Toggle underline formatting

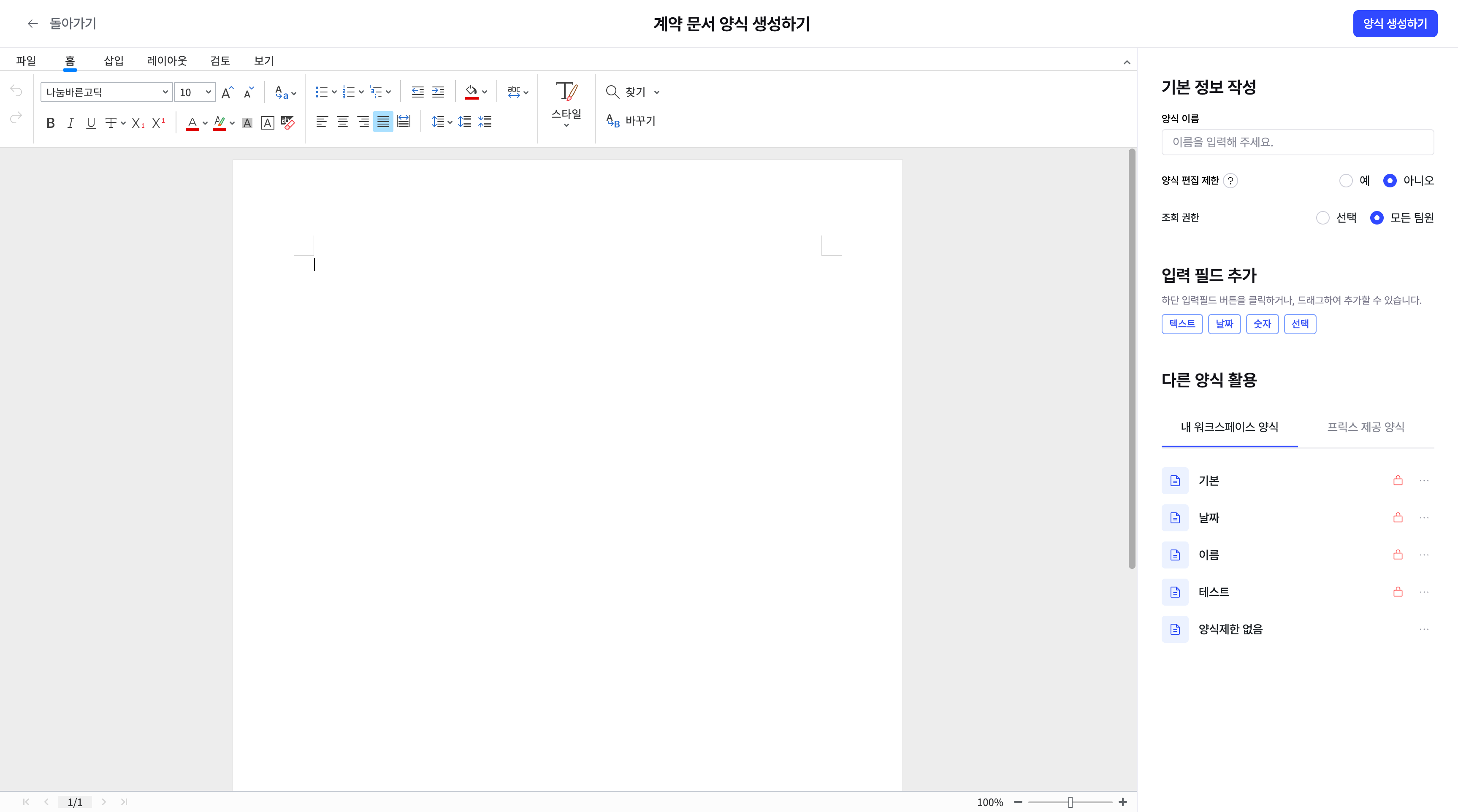click(x=91, y=123)
